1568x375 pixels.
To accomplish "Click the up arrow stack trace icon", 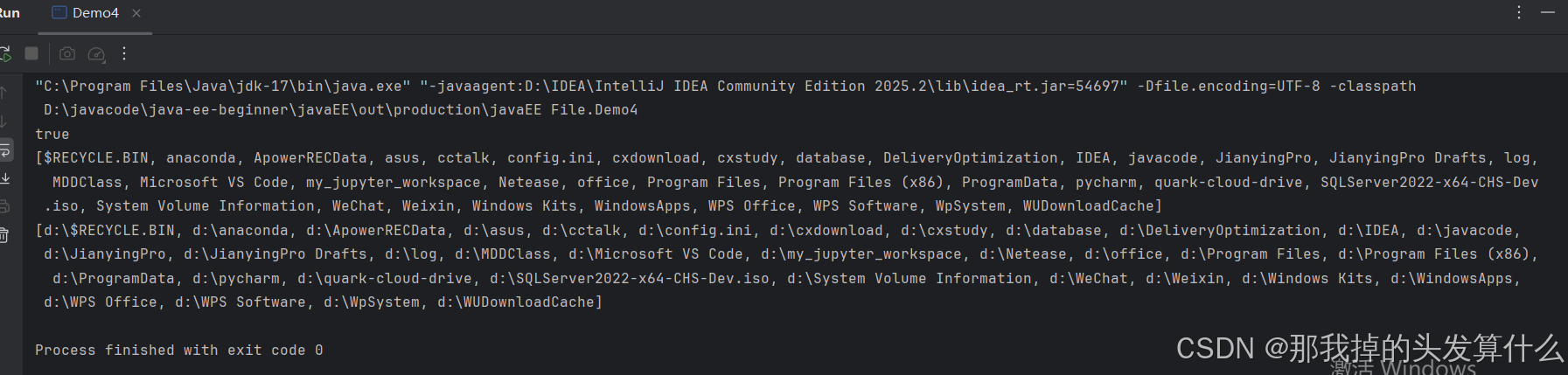I will click(3, 92).
